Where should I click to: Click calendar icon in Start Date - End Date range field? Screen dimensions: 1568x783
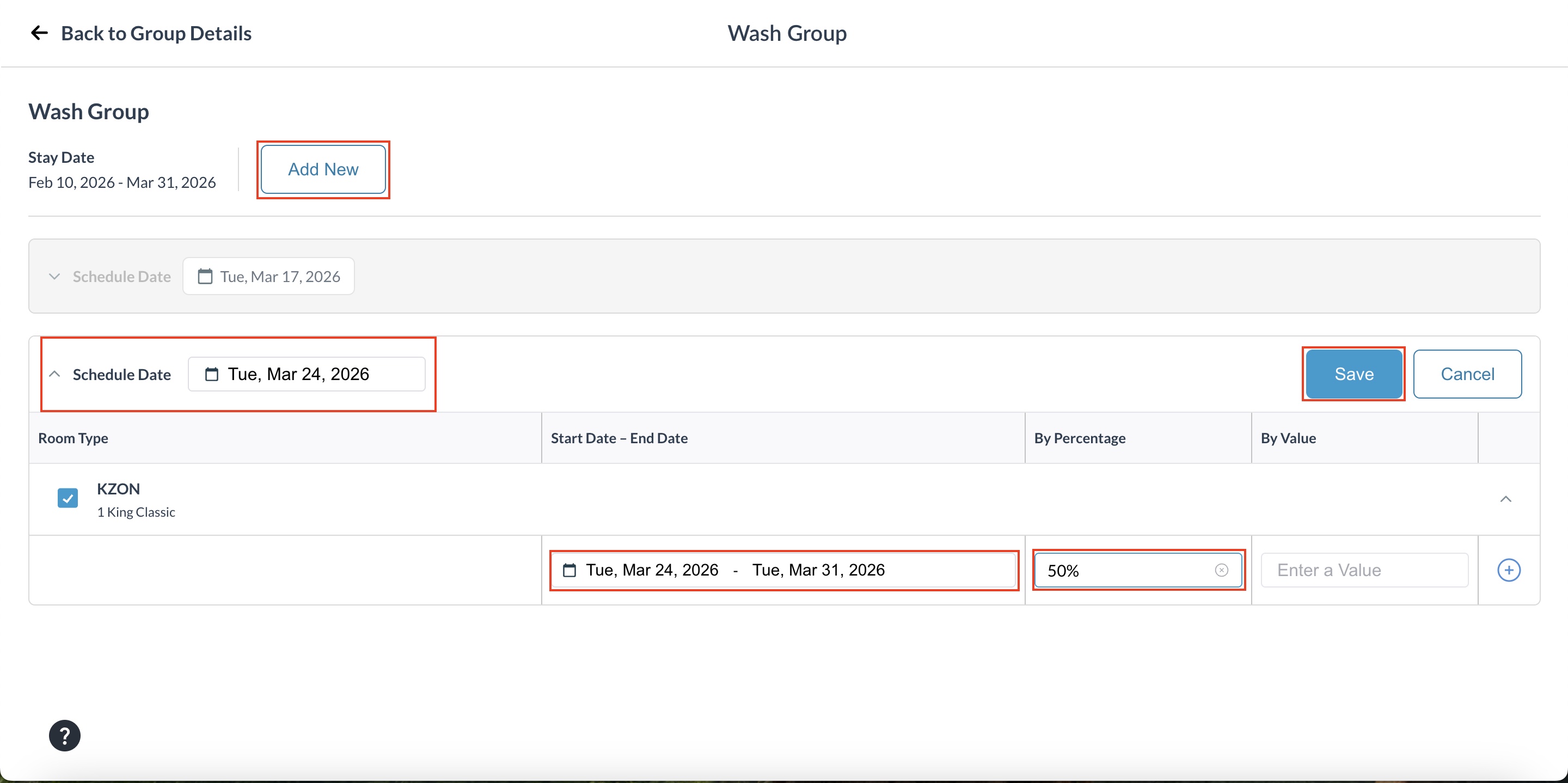pos(569,570)
